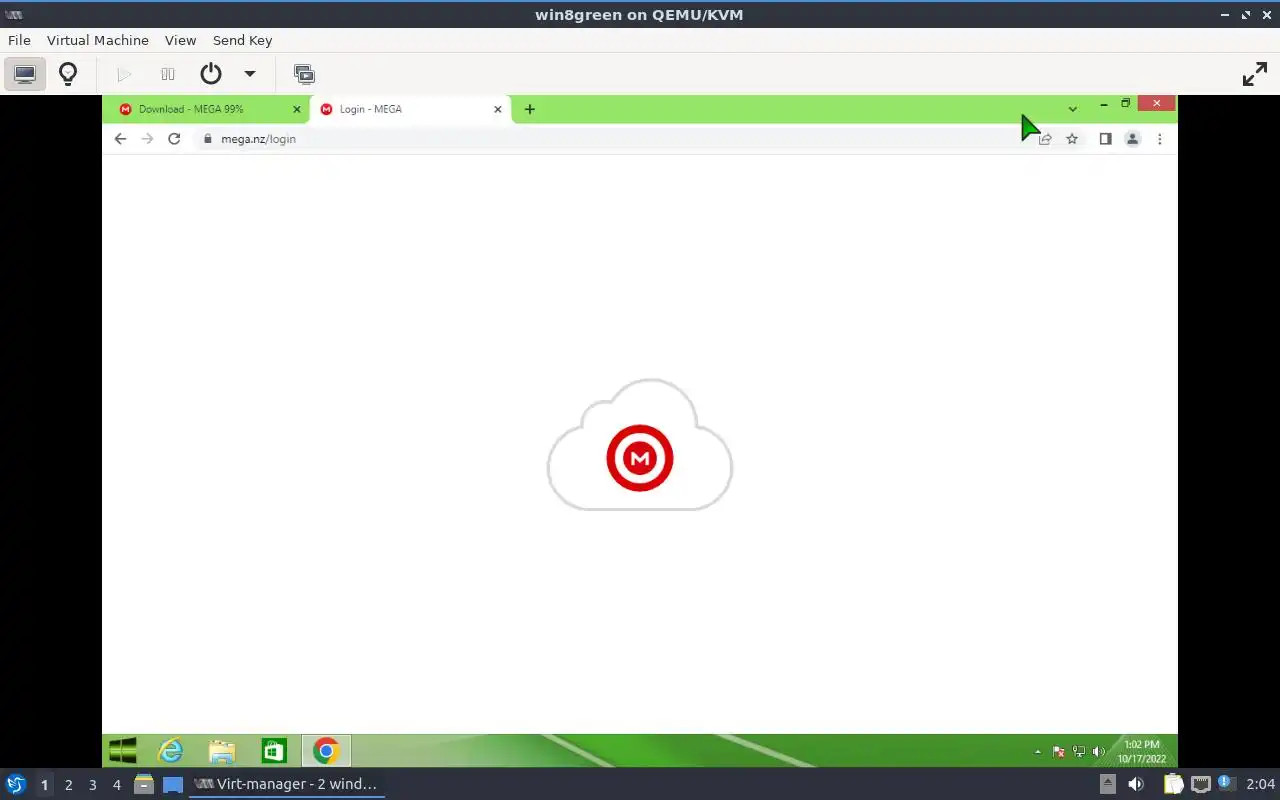Open the Windows clock showing 1:02 PM
Viewport: 1280px width, 800px height.
[1142, 751]
